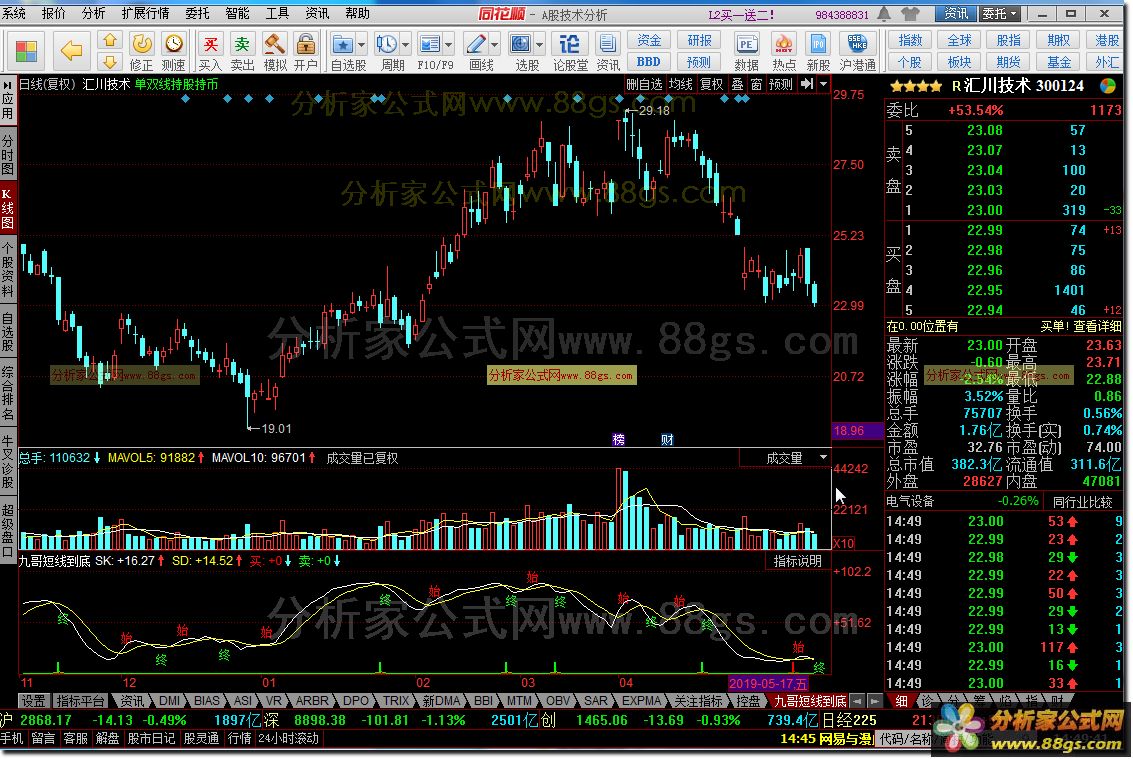
Task: Open the 沪港通 SSE-HKE icon
Action: click(857, 45)
